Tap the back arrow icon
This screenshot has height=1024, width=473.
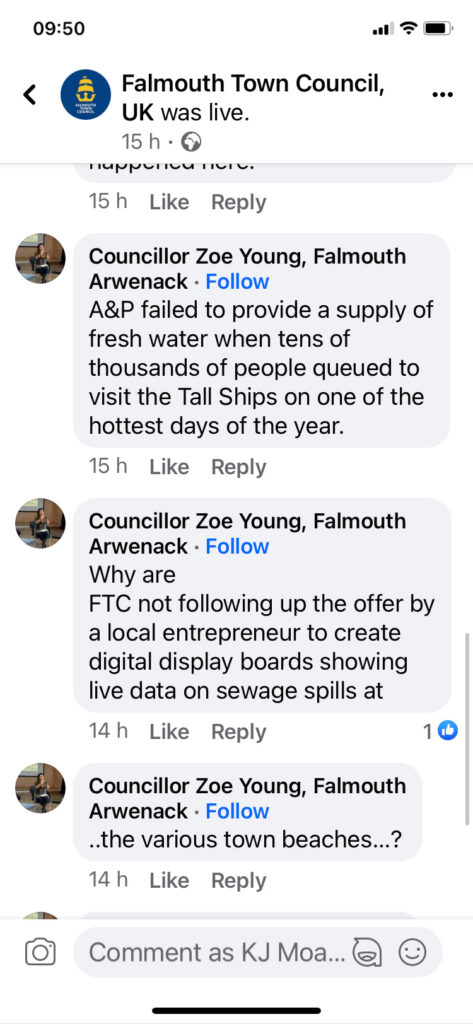point(29,95)
